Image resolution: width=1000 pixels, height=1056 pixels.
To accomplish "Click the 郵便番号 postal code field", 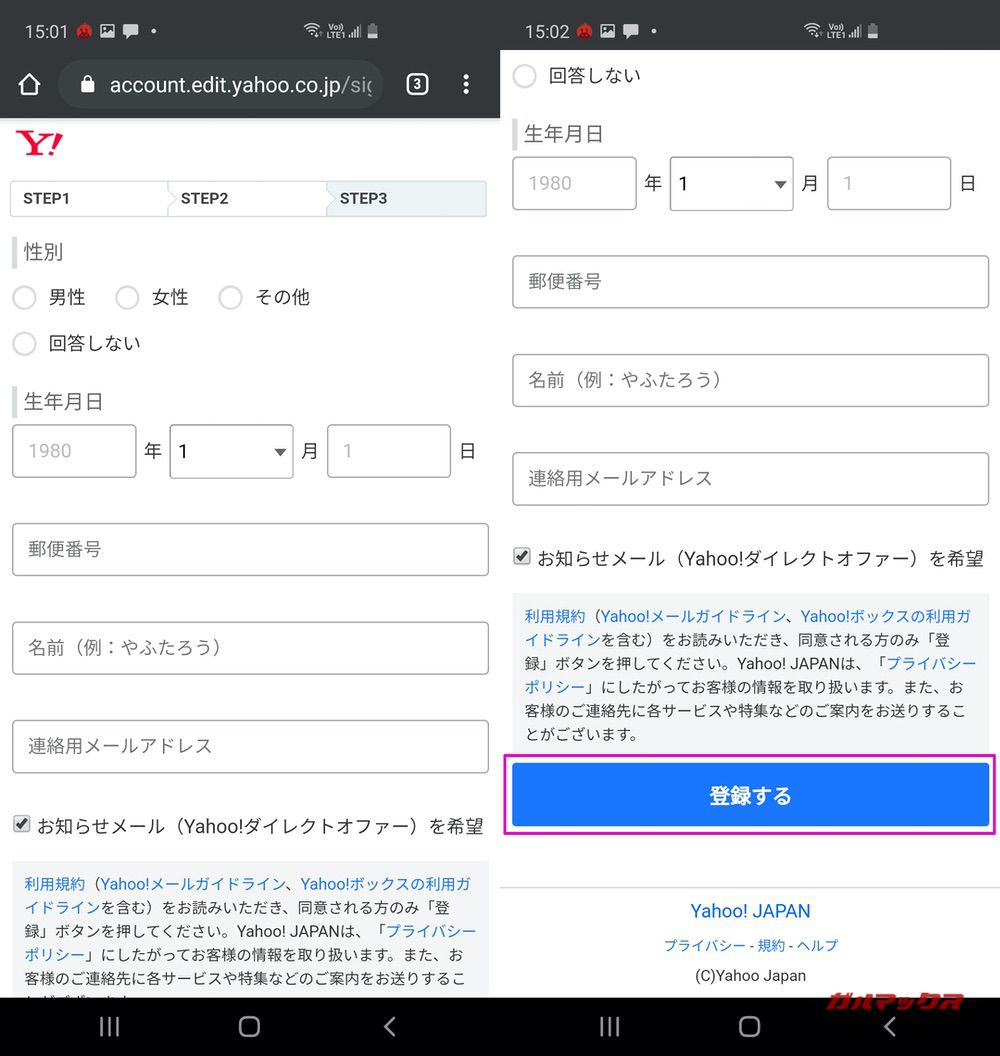I will (x=250, y=550).
